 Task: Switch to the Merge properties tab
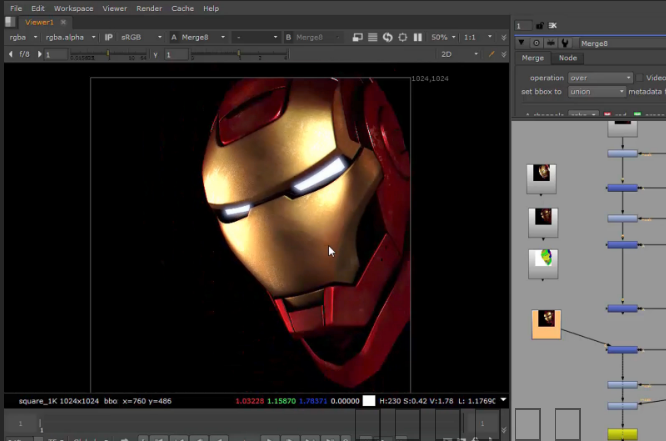click(x=533, y=58)
